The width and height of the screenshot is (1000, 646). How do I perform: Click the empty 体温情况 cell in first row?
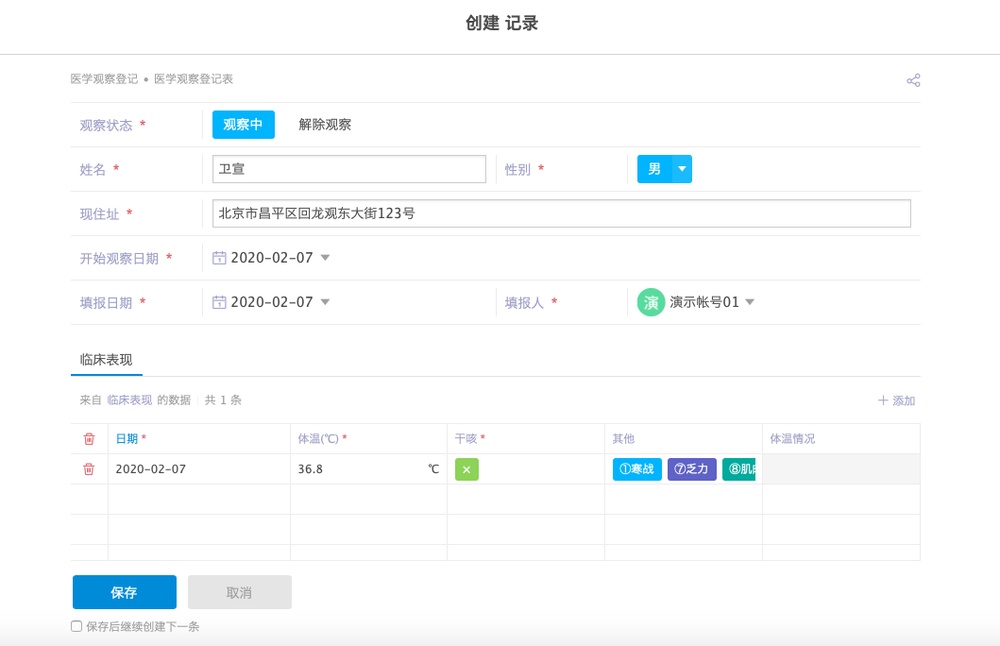(841, 469)
